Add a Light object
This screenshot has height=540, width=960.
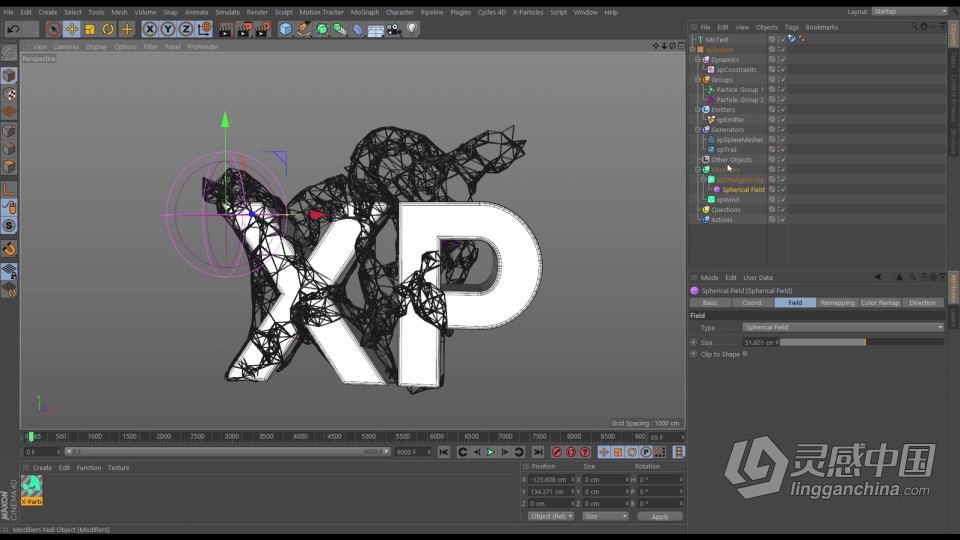[412, 29]
